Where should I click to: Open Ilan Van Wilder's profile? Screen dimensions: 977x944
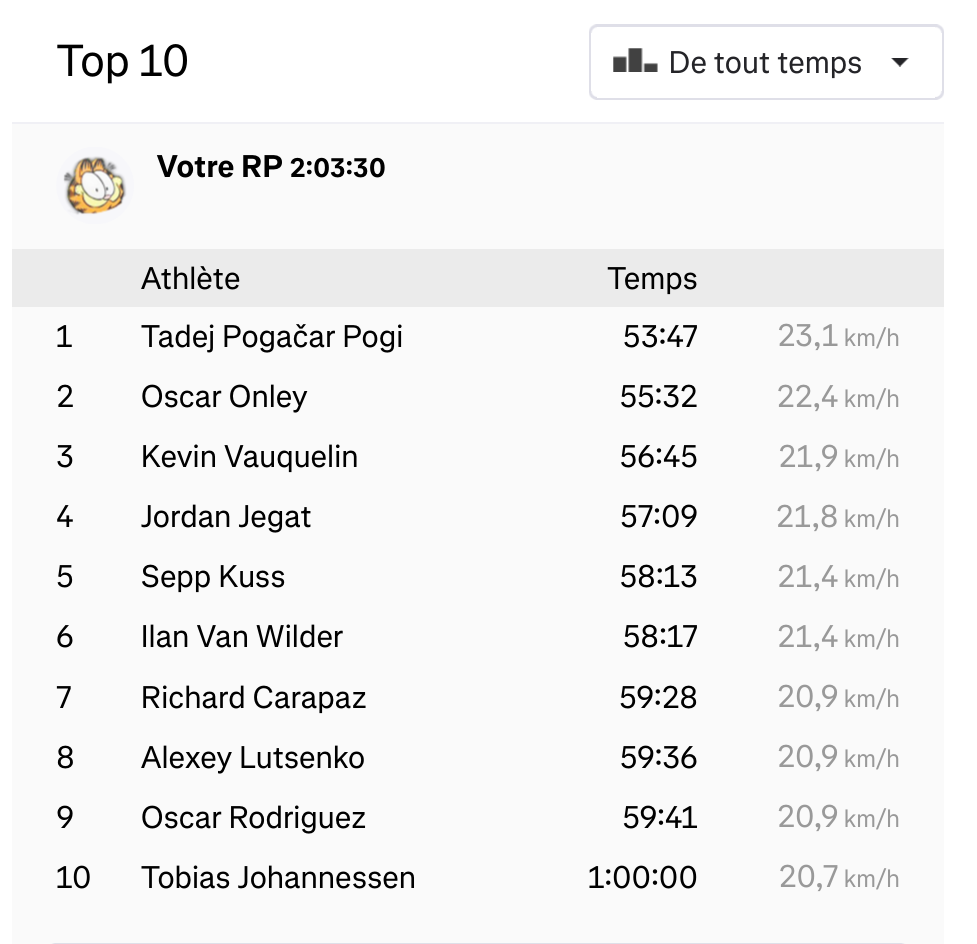(242, 637)
